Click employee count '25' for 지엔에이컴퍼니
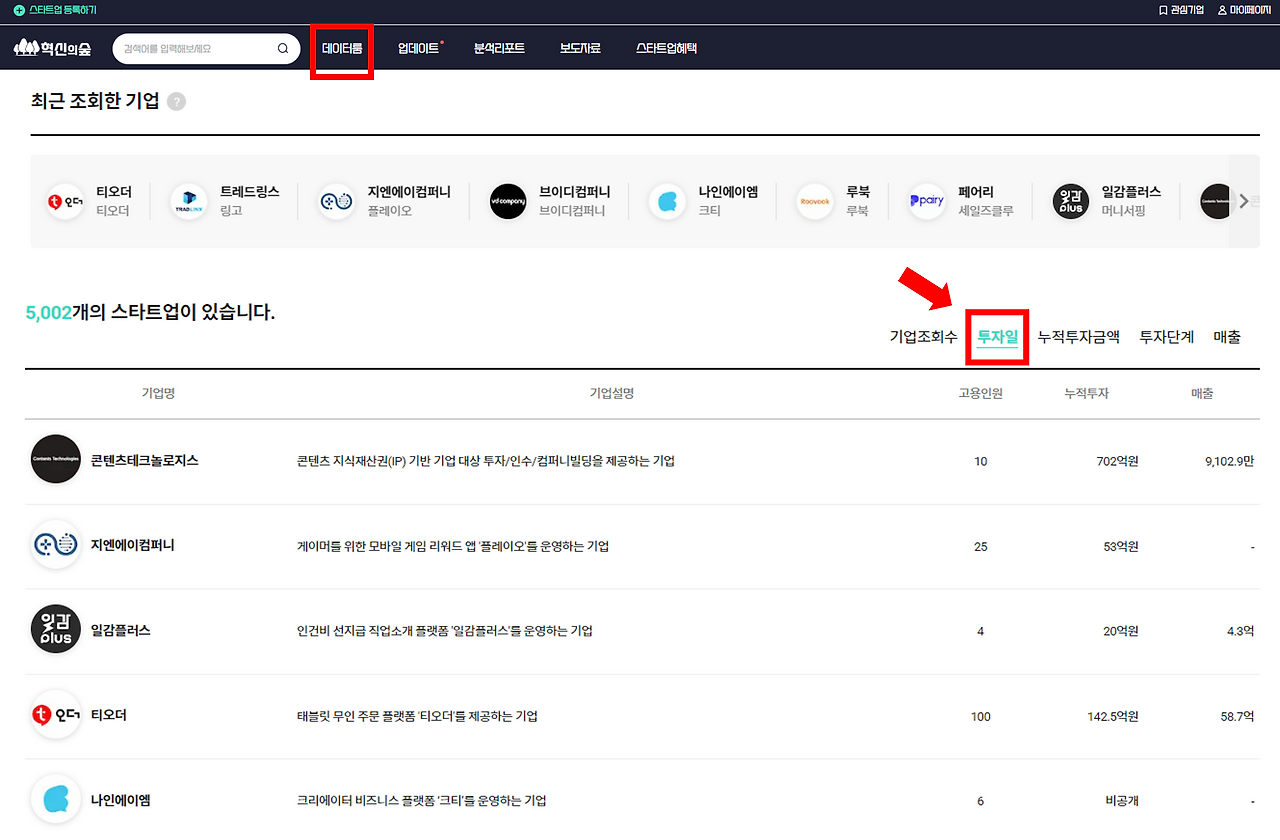The height and width of the screenshot is (840, 1280). pyautogui.click(x=980, y=546)
